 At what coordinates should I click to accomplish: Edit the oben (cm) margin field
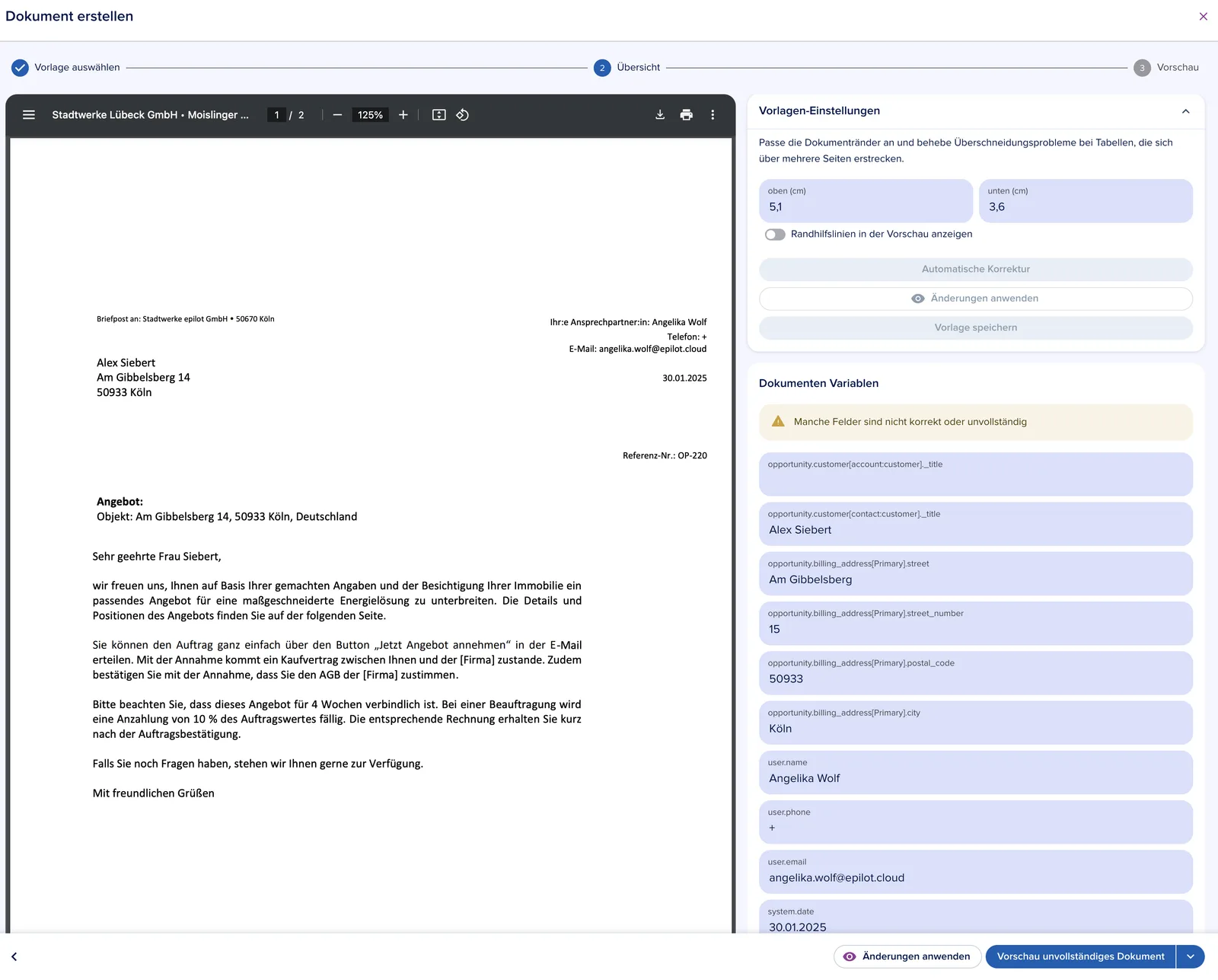coord(866,201)
